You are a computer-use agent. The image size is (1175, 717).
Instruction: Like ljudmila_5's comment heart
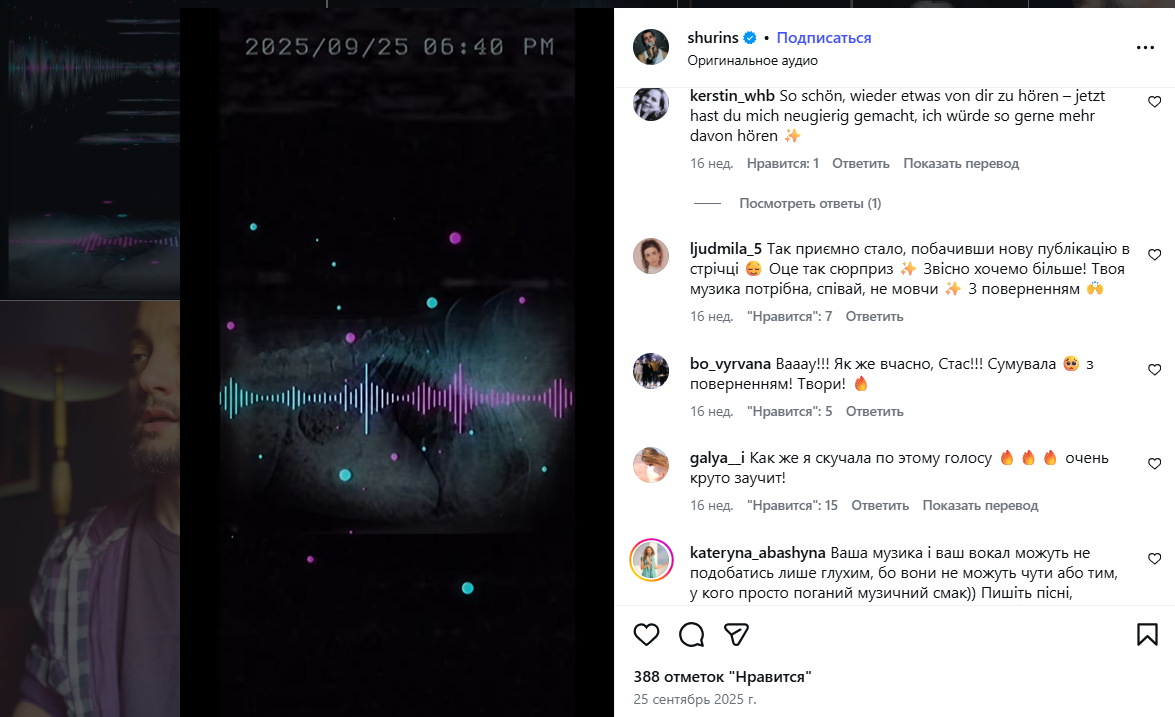1154,255
